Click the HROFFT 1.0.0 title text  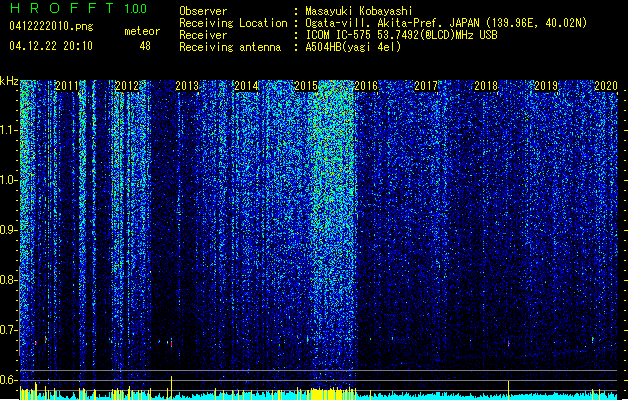coord(79,8)
